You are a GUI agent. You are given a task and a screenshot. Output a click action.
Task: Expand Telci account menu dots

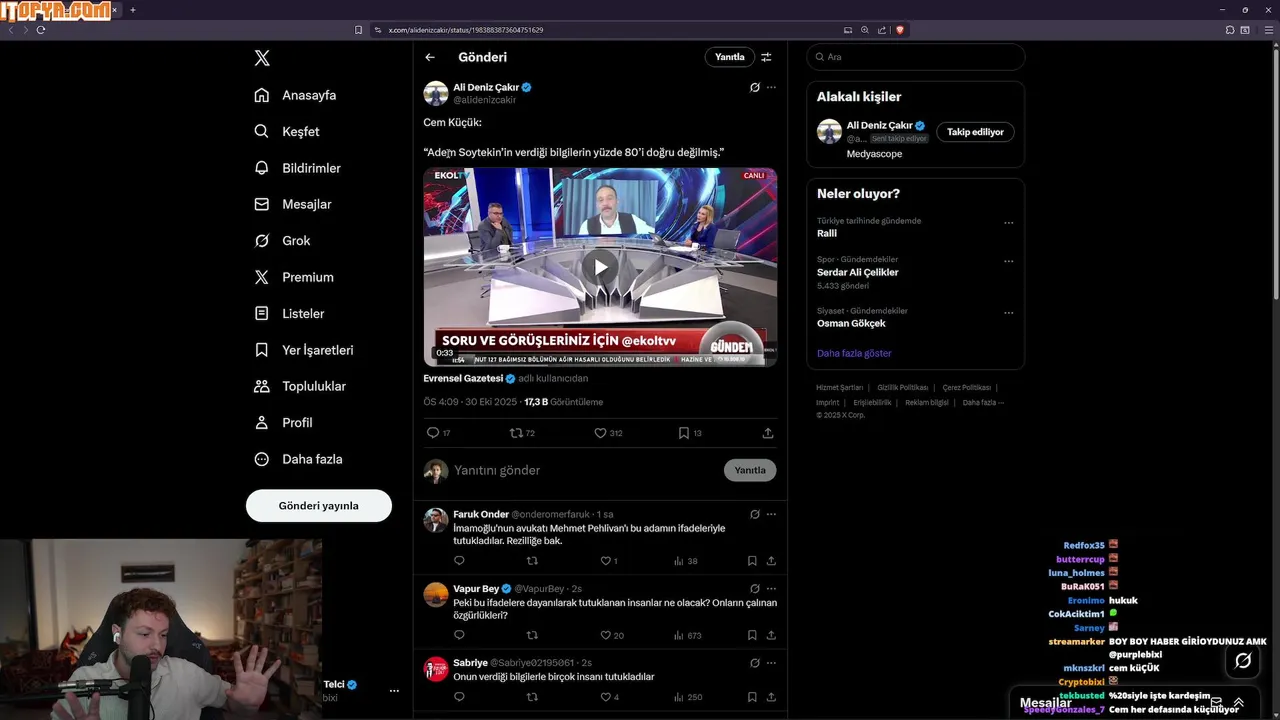pyautogui.click(x=394, y=691)
